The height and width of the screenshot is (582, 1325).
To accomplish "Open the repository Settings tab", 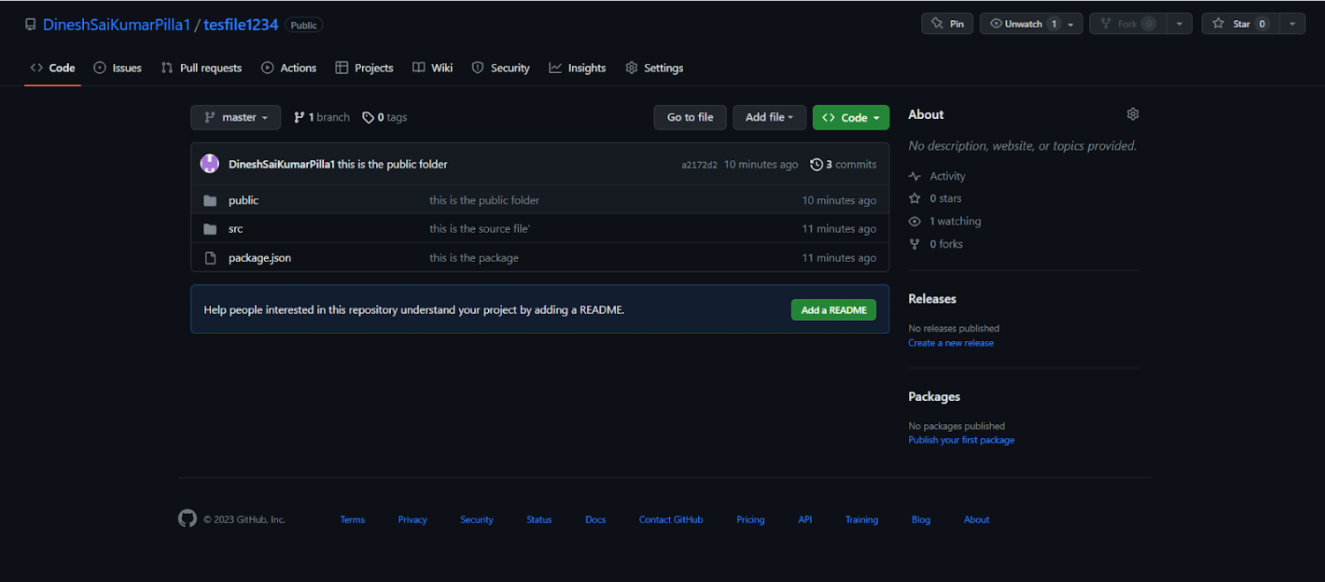I will tap(654, 68).
